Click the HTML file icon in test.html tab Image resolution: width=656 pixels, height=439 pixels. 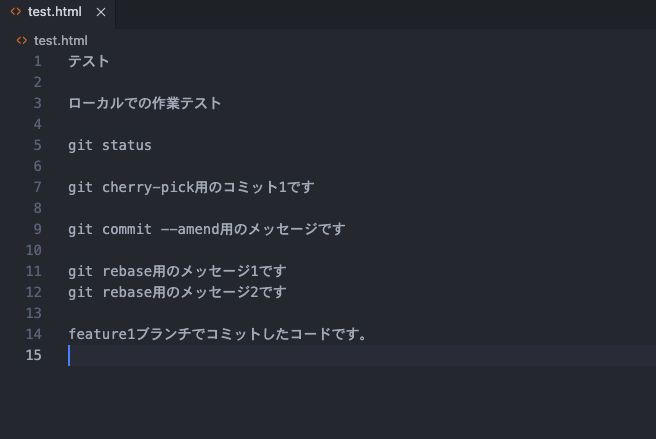tap(16, 12)
